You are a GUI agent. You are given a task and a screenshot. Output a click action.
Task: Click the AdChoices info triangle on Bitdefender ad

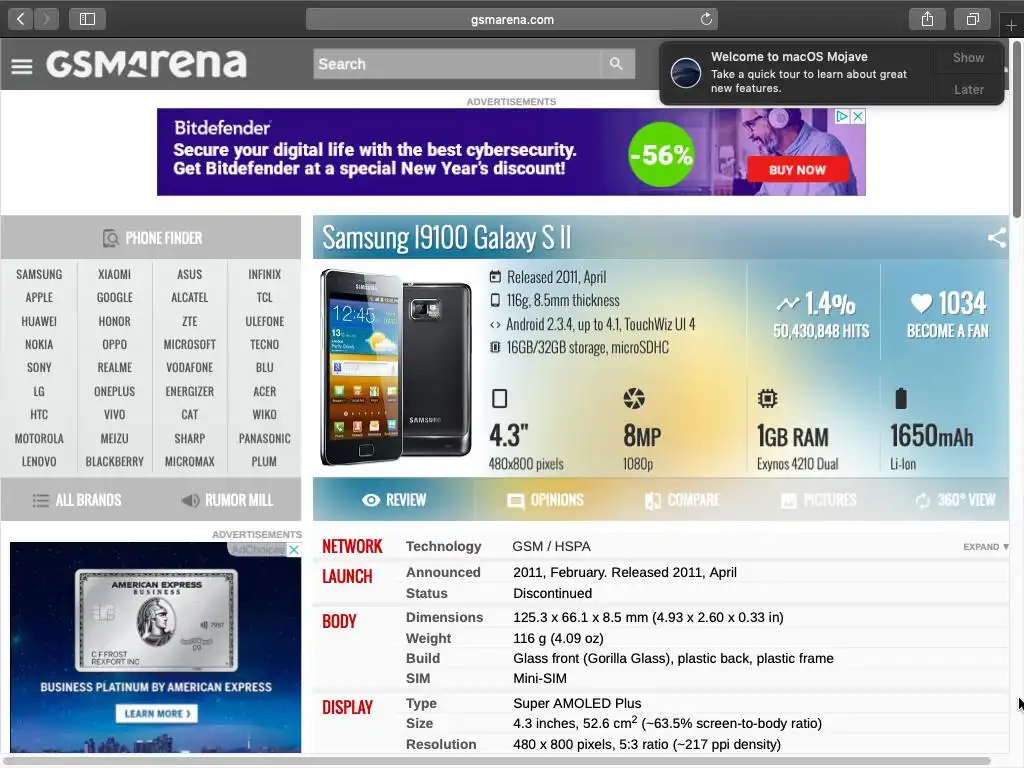point(842,116)
